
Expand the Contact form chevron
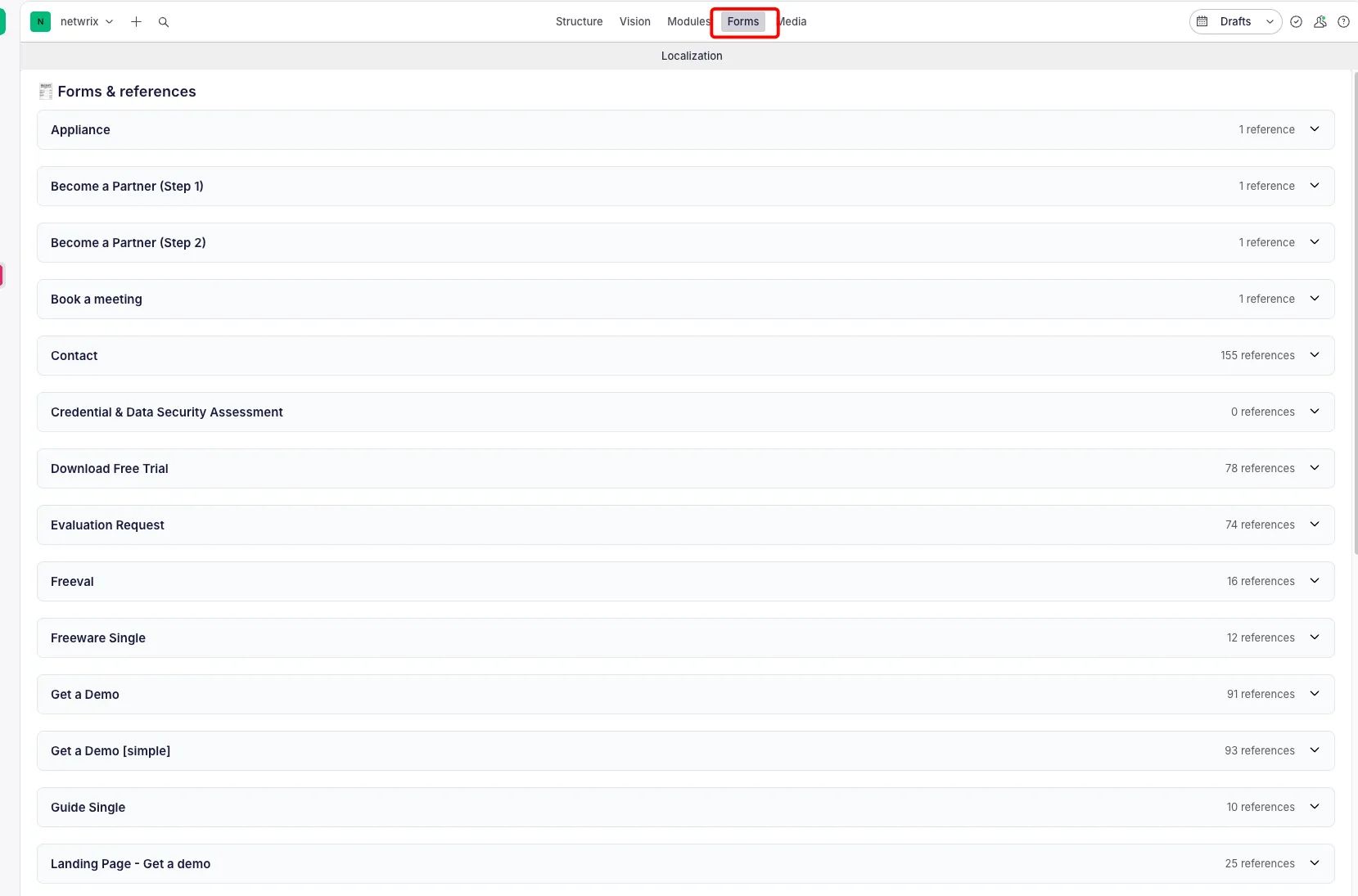tap(1315, 355)
